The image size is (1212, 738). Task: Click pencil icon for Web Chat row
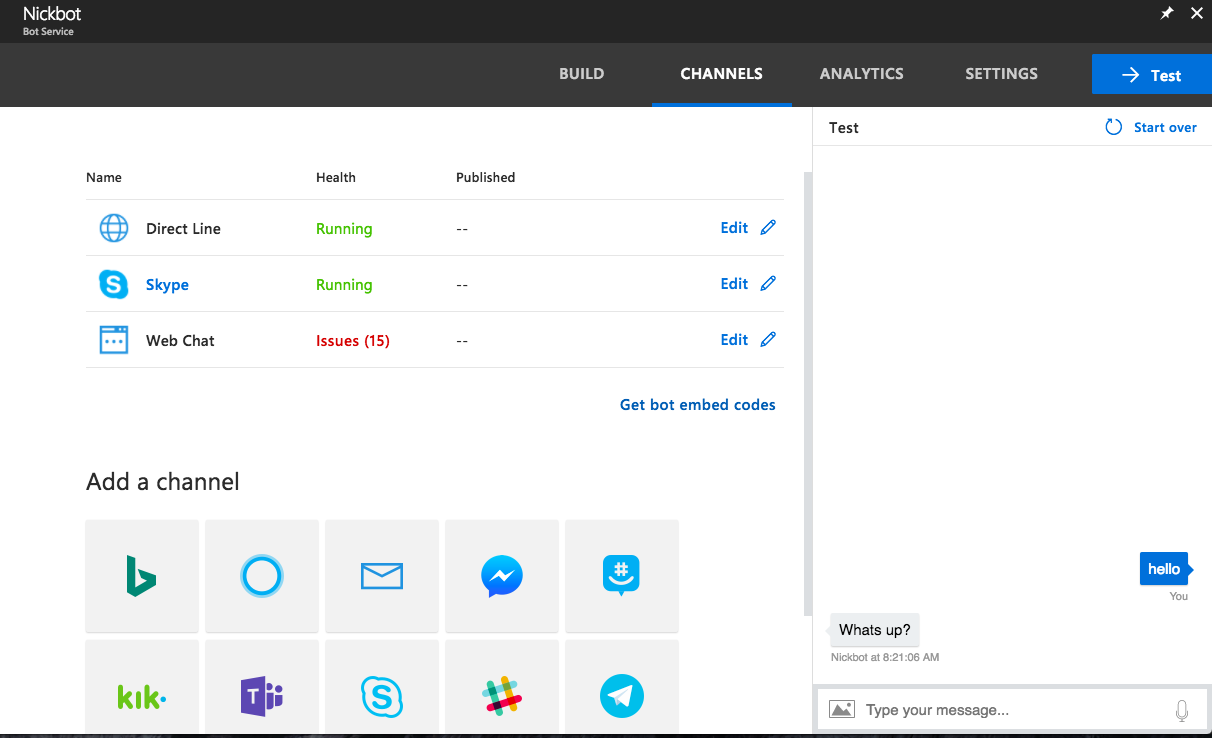coord(768,339)
